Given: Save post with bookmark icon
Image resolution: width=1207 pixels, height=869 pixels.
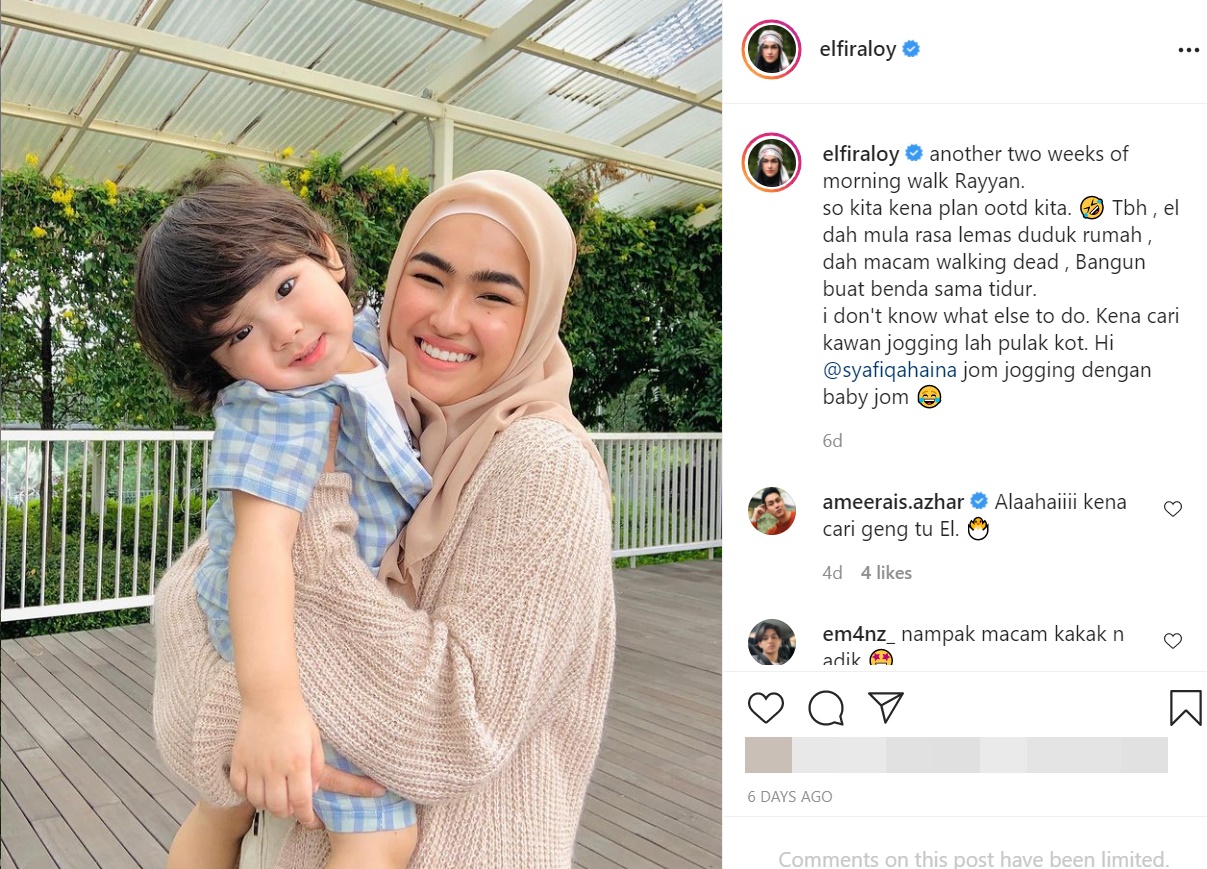Looking at the screenshot, I should pyautogui.click(x=1185, y=707).
